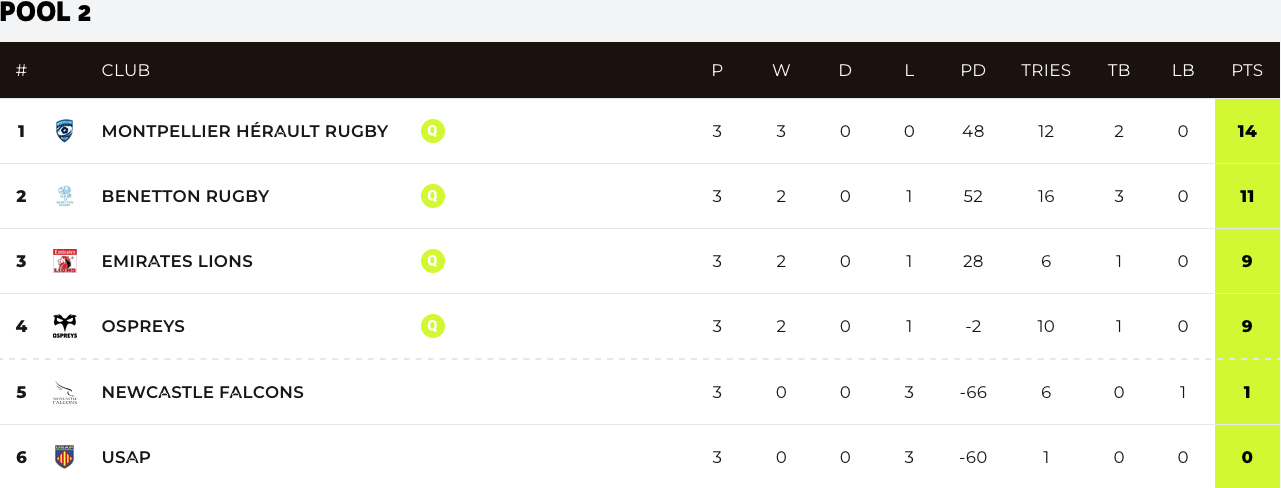Screen dimensions: 1281x488
Task: Click Emirates Lions' qualified Q badge
Action: pyautogui.click(x=432, y=261)
